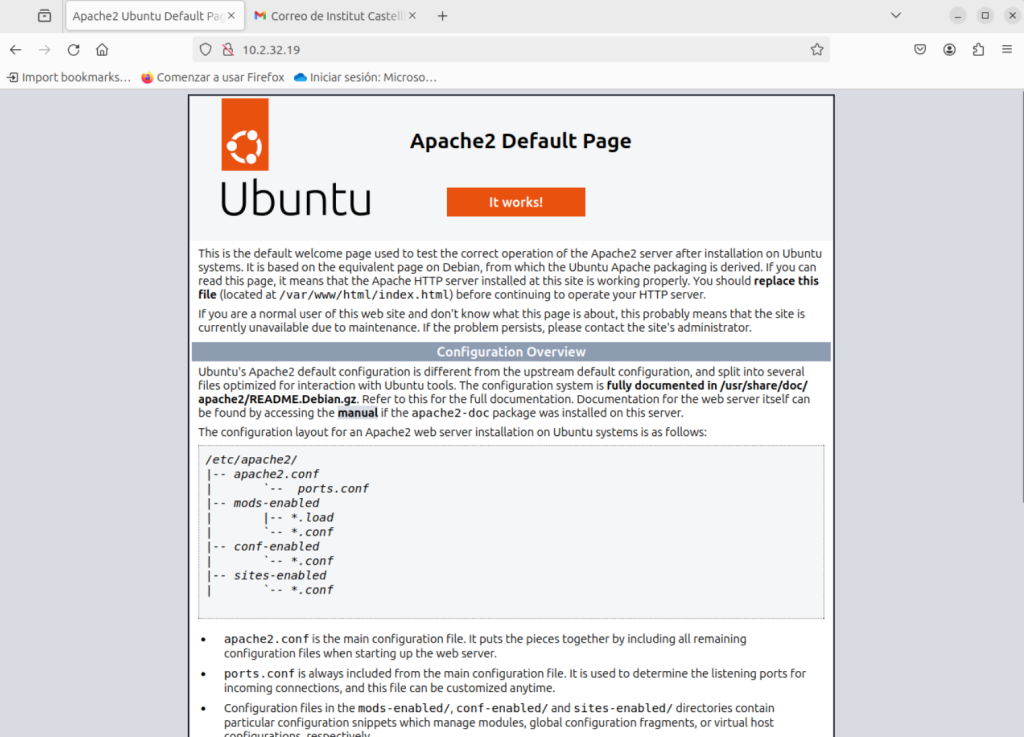
Task: Click the vertical page scrollbar
Action: click(1023, 297)
